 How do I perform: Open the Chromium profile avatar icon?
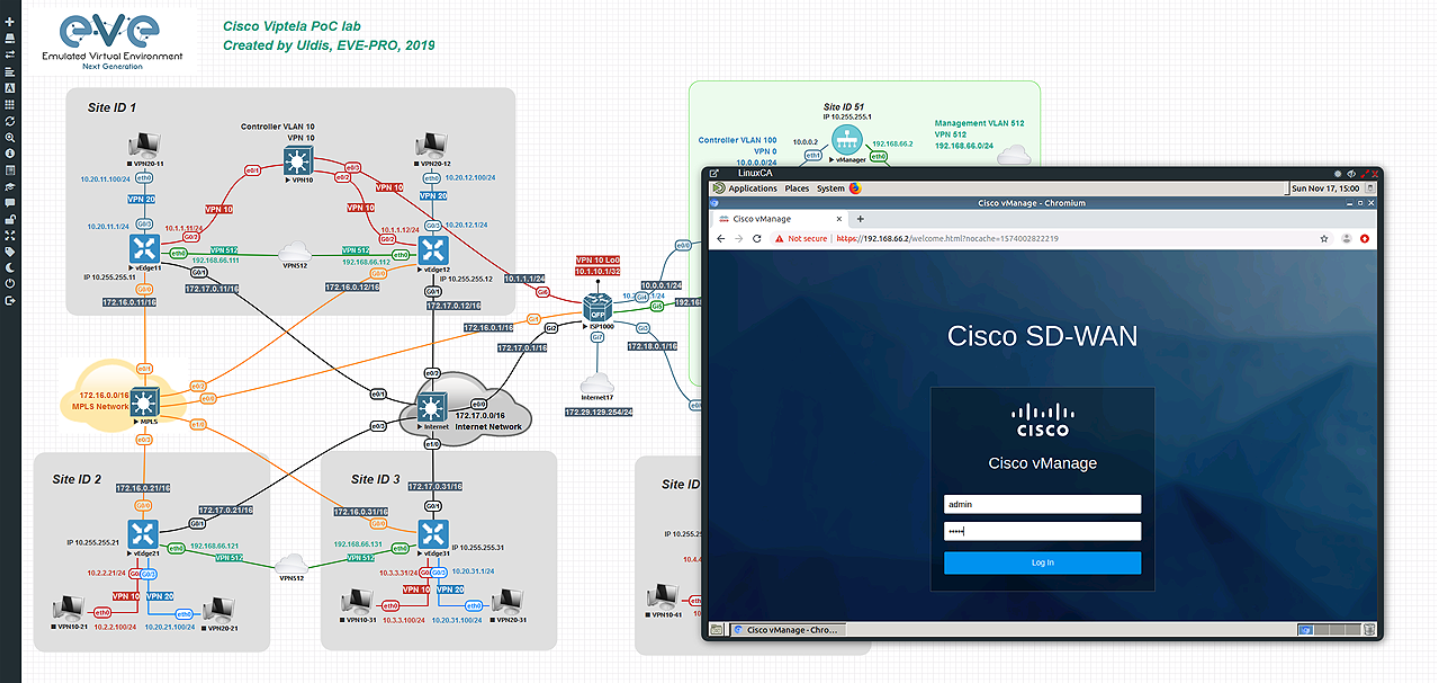point(1347,239)
